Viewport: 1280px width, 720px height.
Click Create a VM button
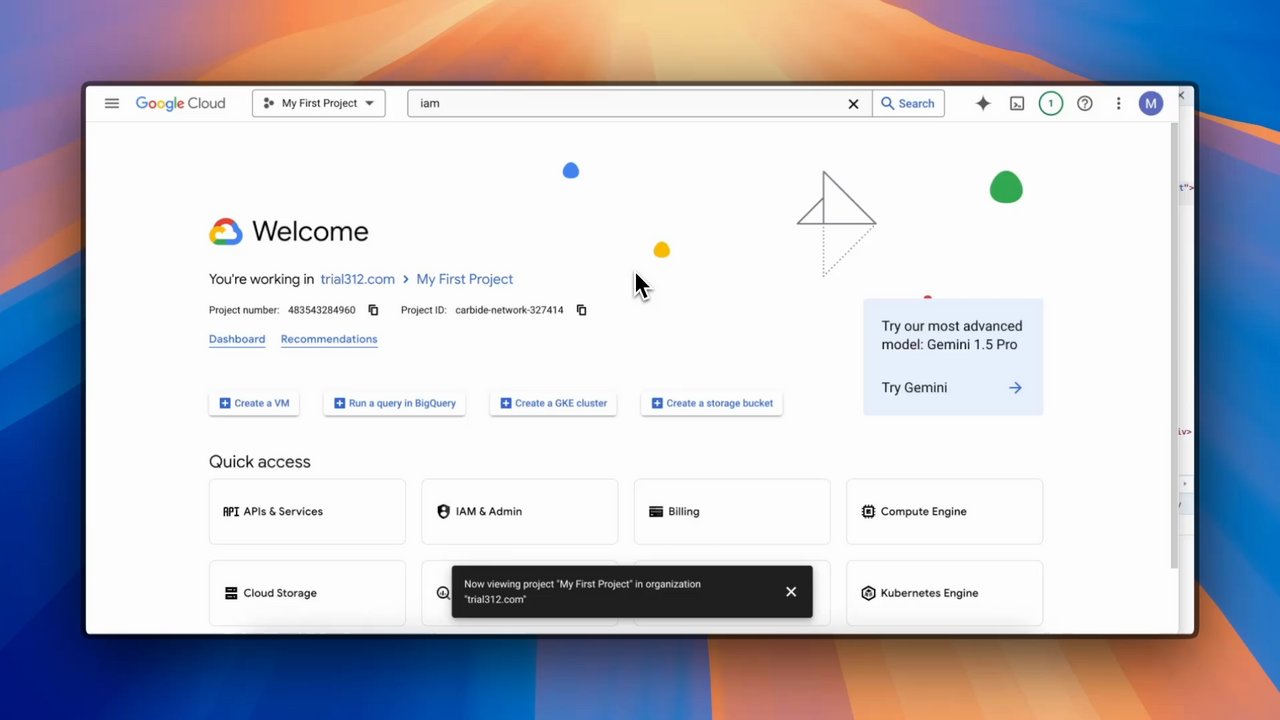click(254, 403)
